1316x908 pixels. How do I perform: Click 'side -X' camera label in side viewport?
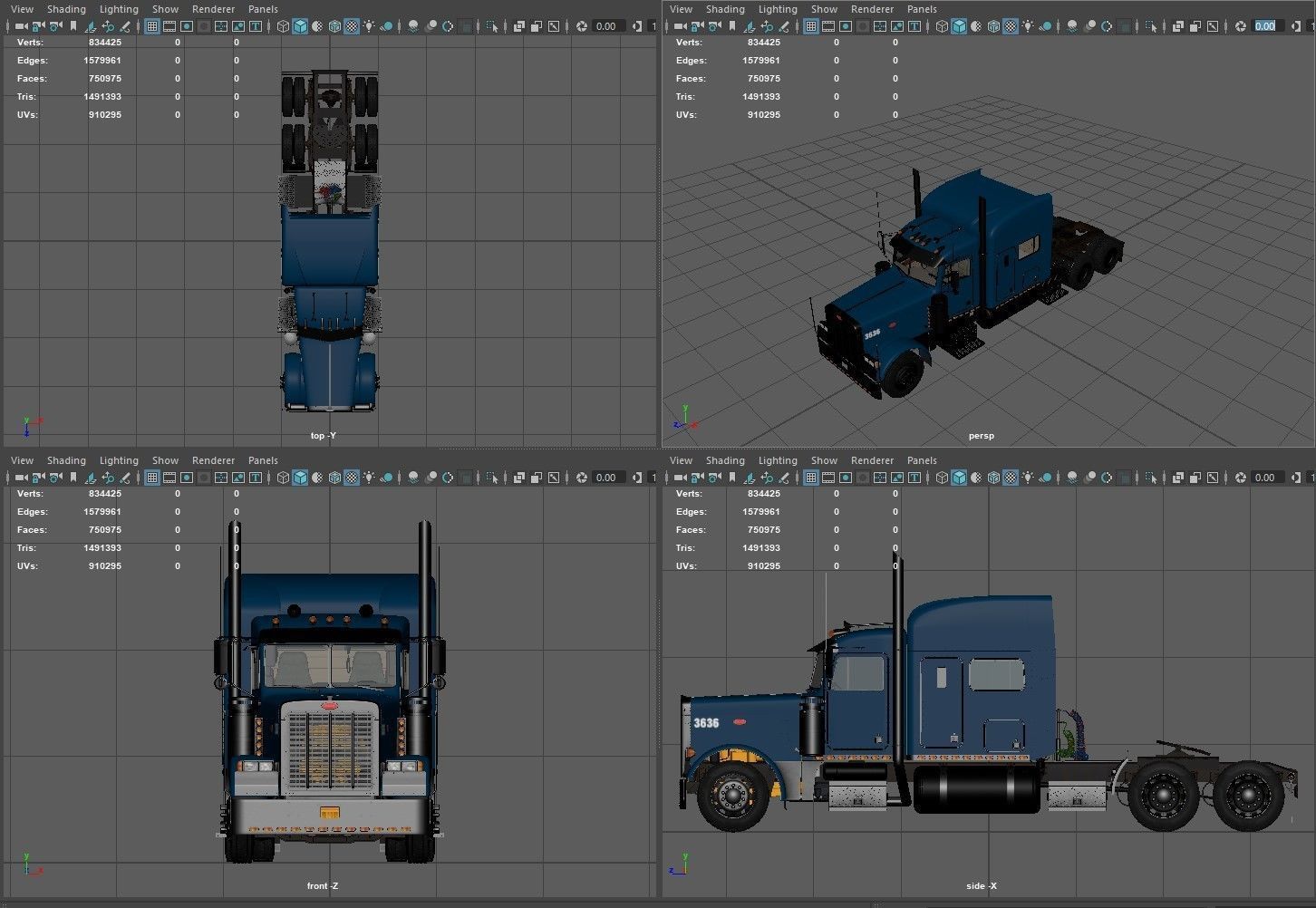[982, 886]
